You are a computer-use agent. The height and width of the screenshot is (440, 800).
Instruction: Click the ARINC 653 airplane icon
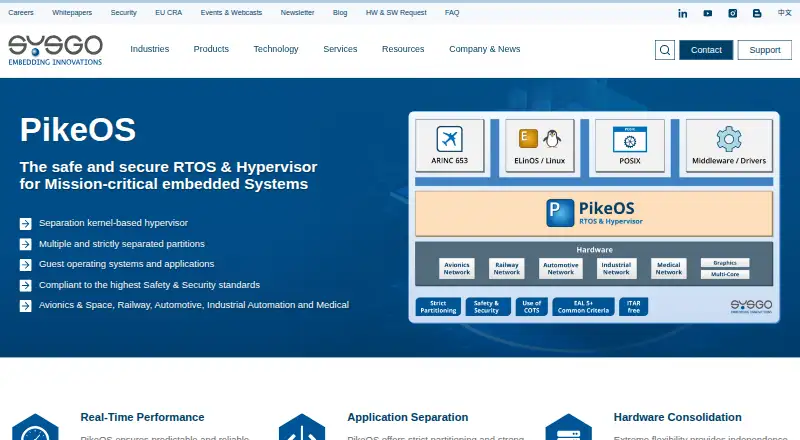click(449, 139)
